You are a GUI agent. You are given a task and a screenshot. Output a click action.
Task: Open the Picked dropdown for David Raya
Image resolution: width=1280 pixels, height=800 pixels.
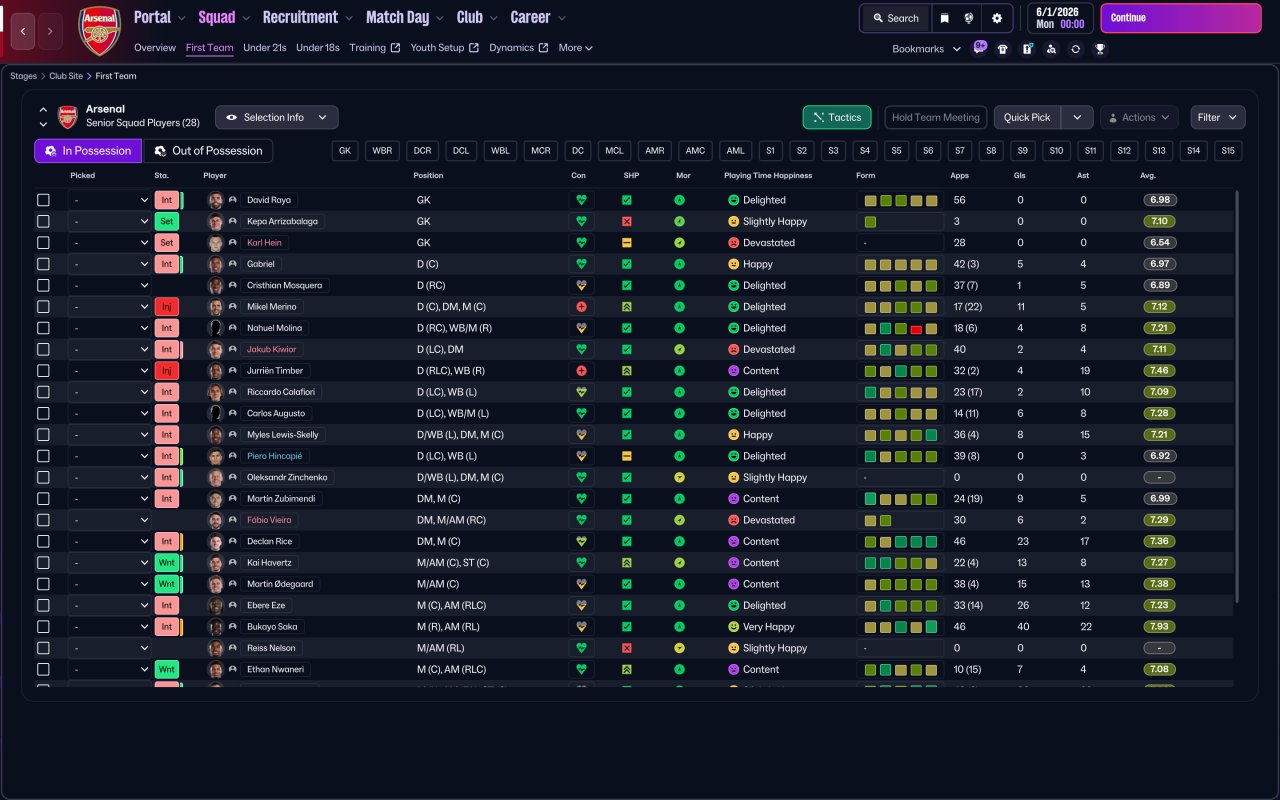[x=109, y=200]
